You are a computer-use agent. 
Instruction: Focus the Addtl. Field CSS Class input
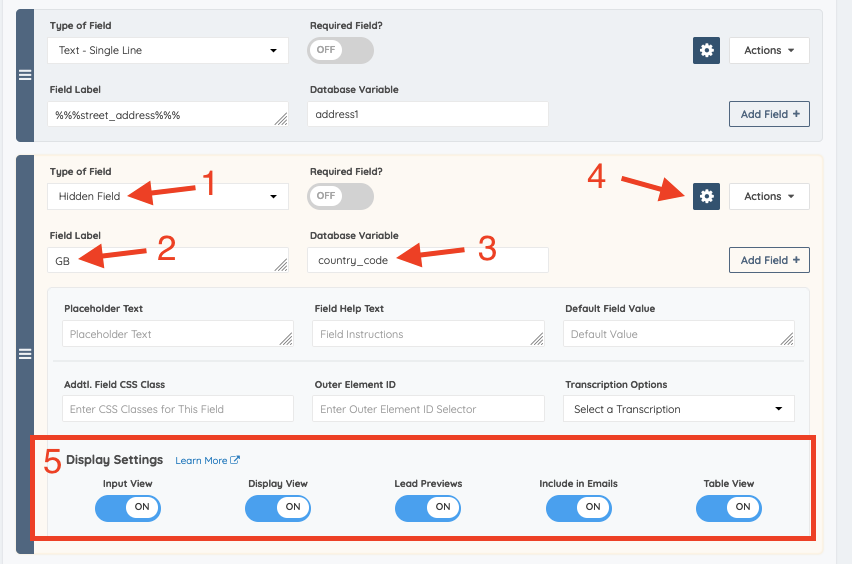click(x=178, y=409)
